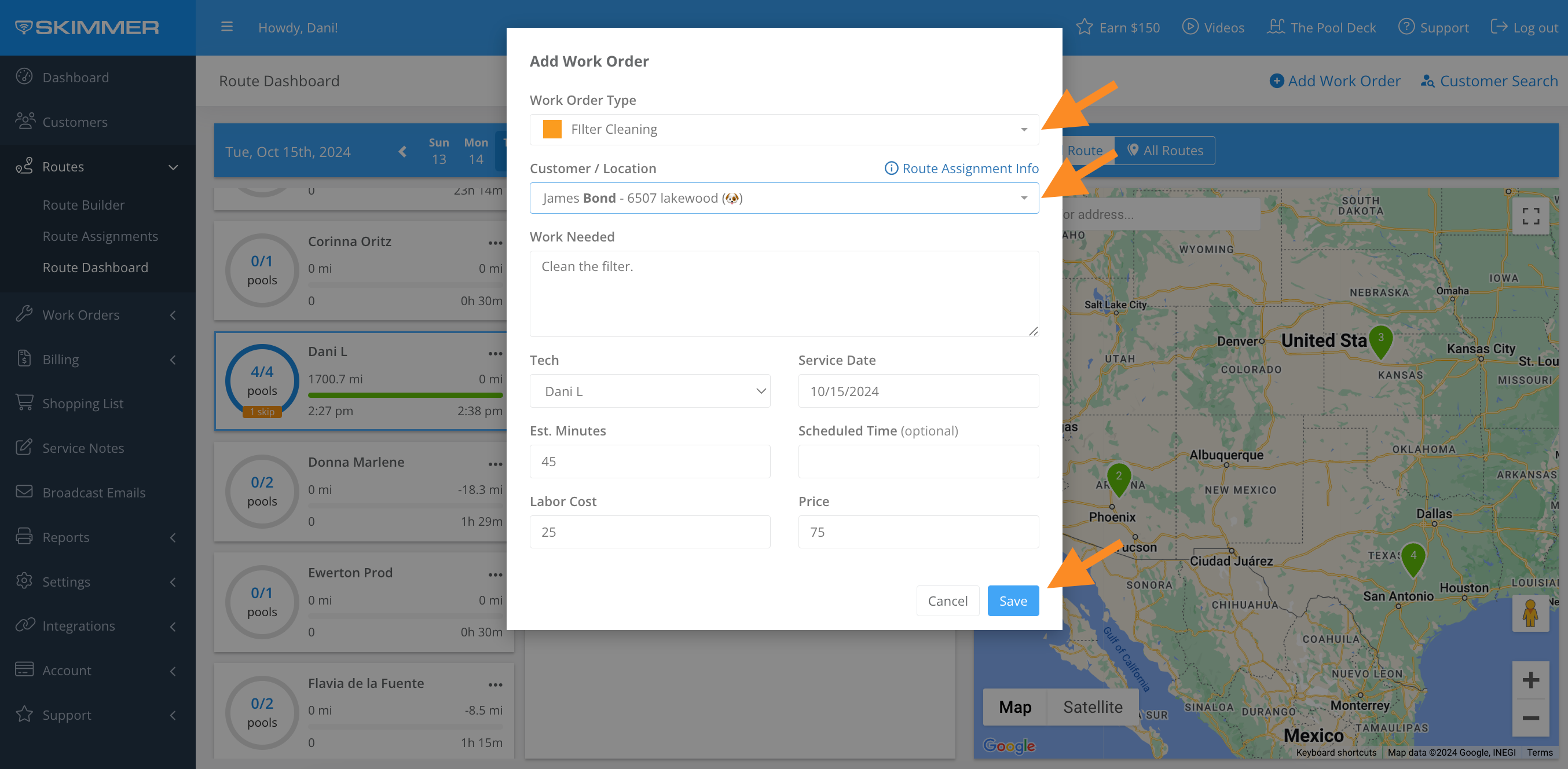Open Google Maps Terms link

point(1540,753)
